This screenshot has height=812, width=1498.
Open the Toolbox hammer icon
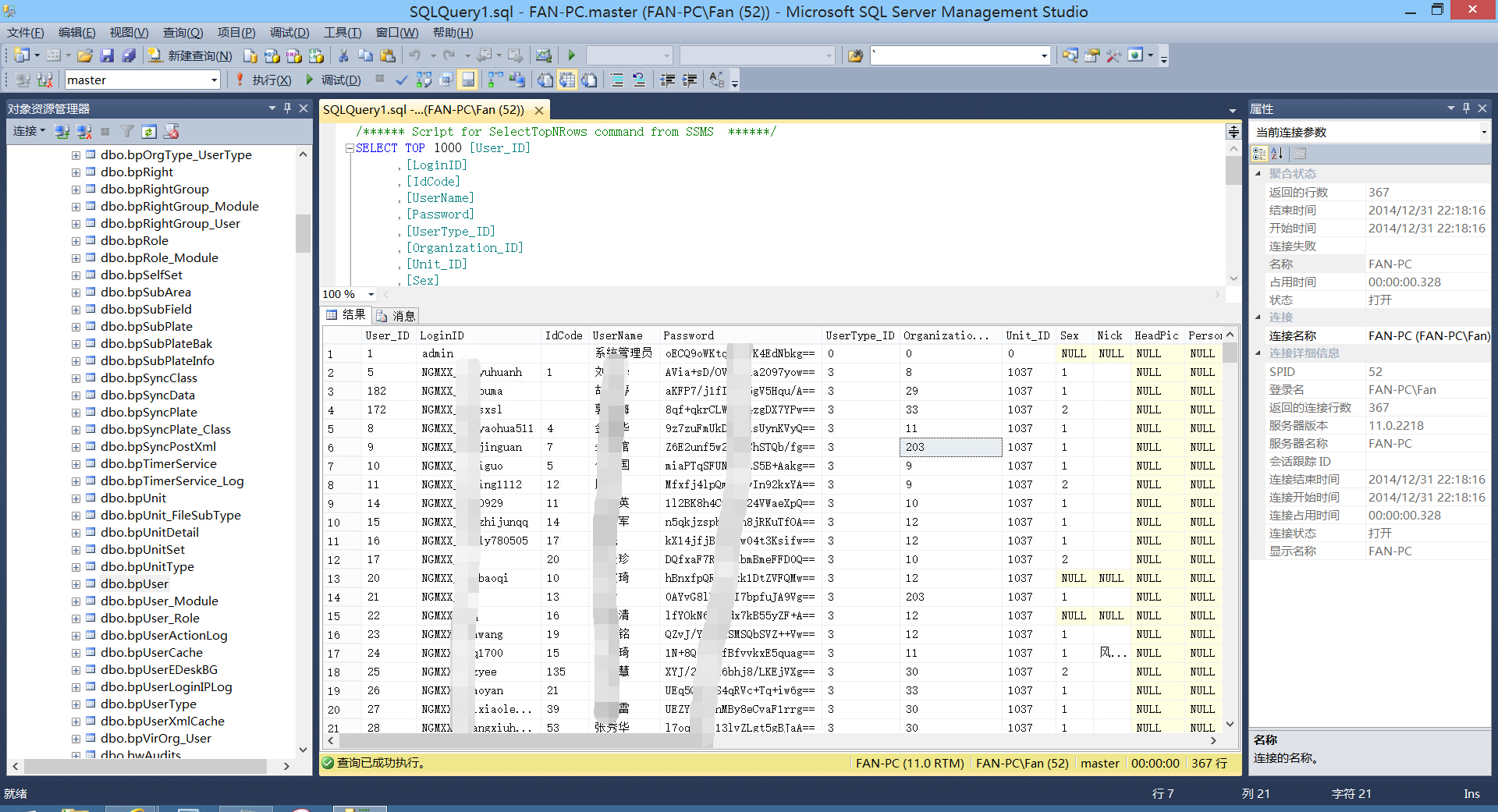(x=1113, y=55)
